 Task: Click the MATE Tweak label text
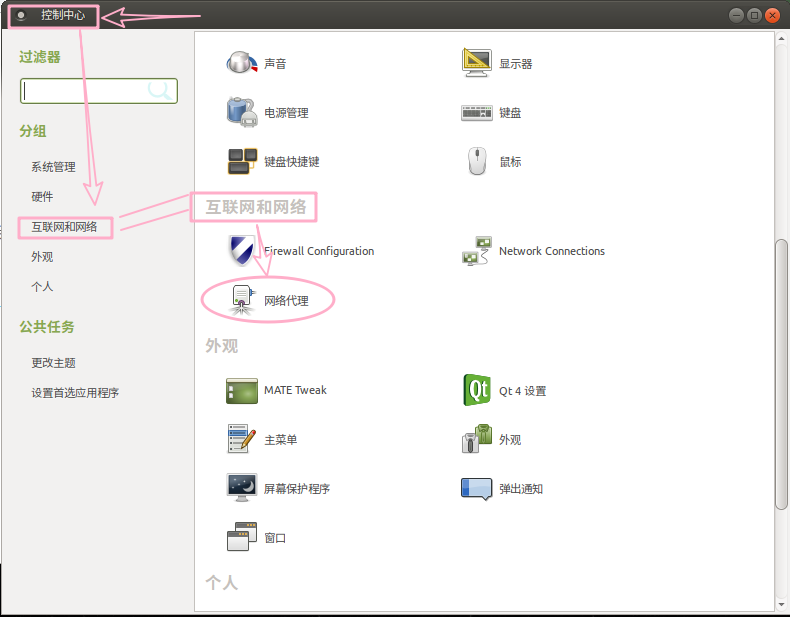pyautogui.click(x=295, y=390)
